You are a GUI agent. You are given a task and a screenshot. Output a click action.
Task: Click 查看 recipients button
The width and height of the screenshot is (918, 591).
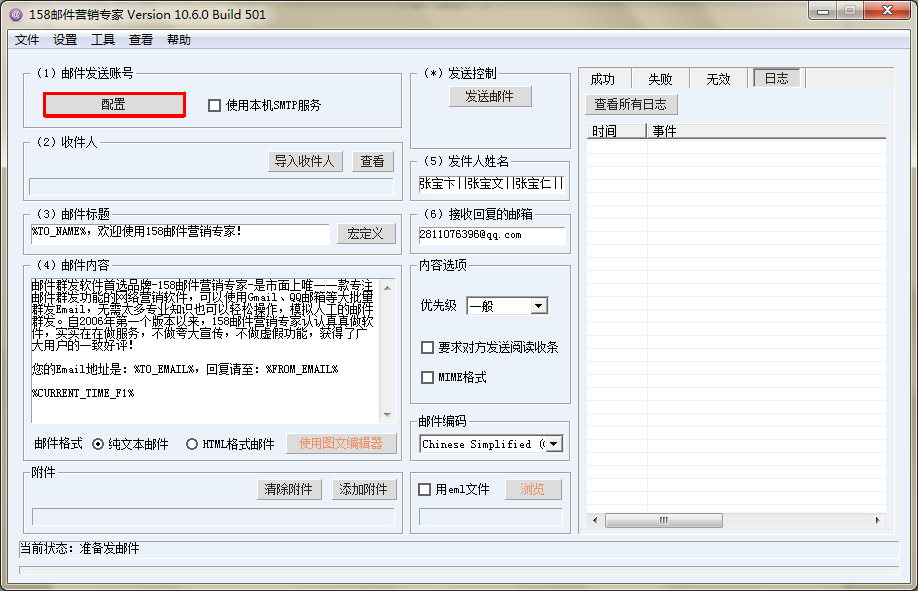point(373,161)
